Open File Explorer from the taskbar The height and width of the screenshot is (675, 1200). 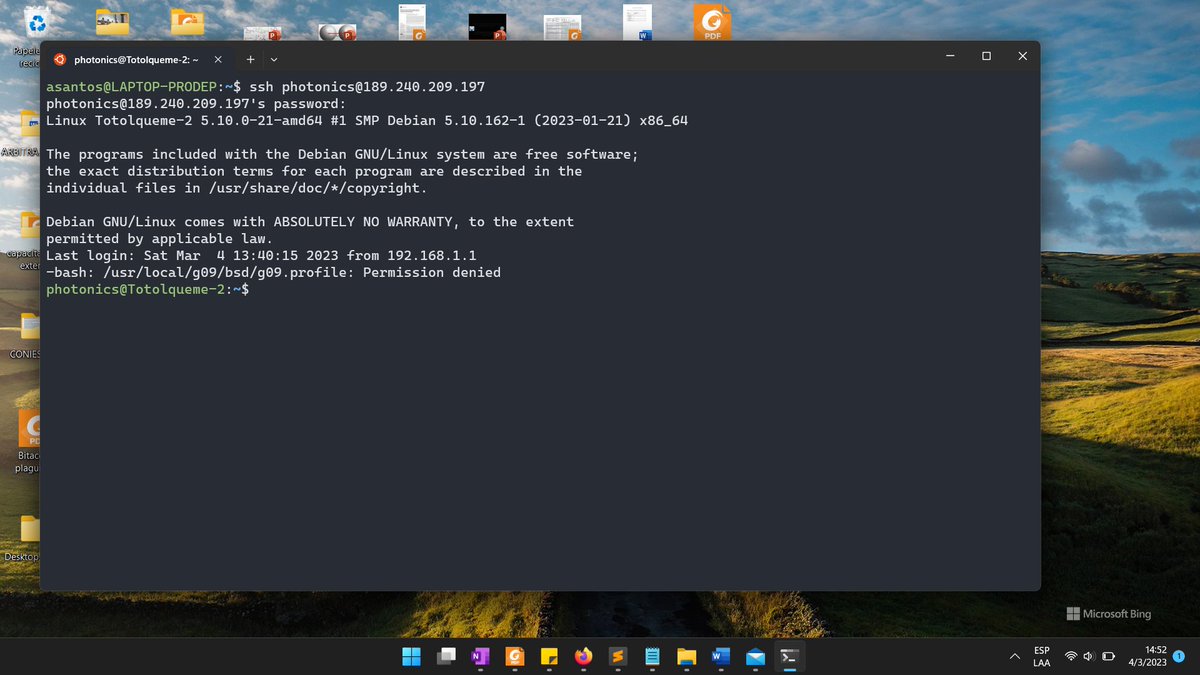pyautogui.click(x=686, y=657)
